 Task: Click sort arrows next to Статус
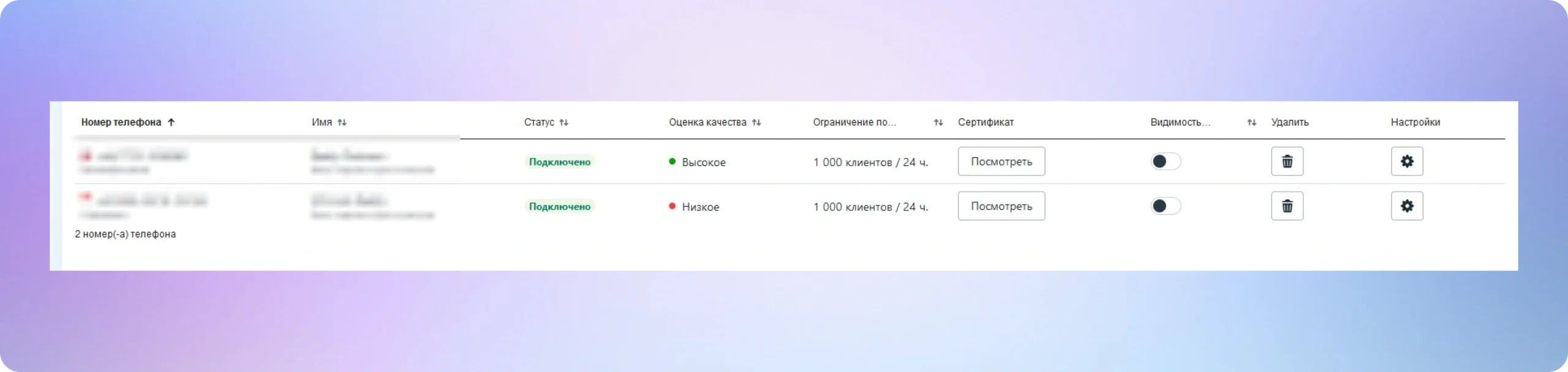[x=563, y=122]
